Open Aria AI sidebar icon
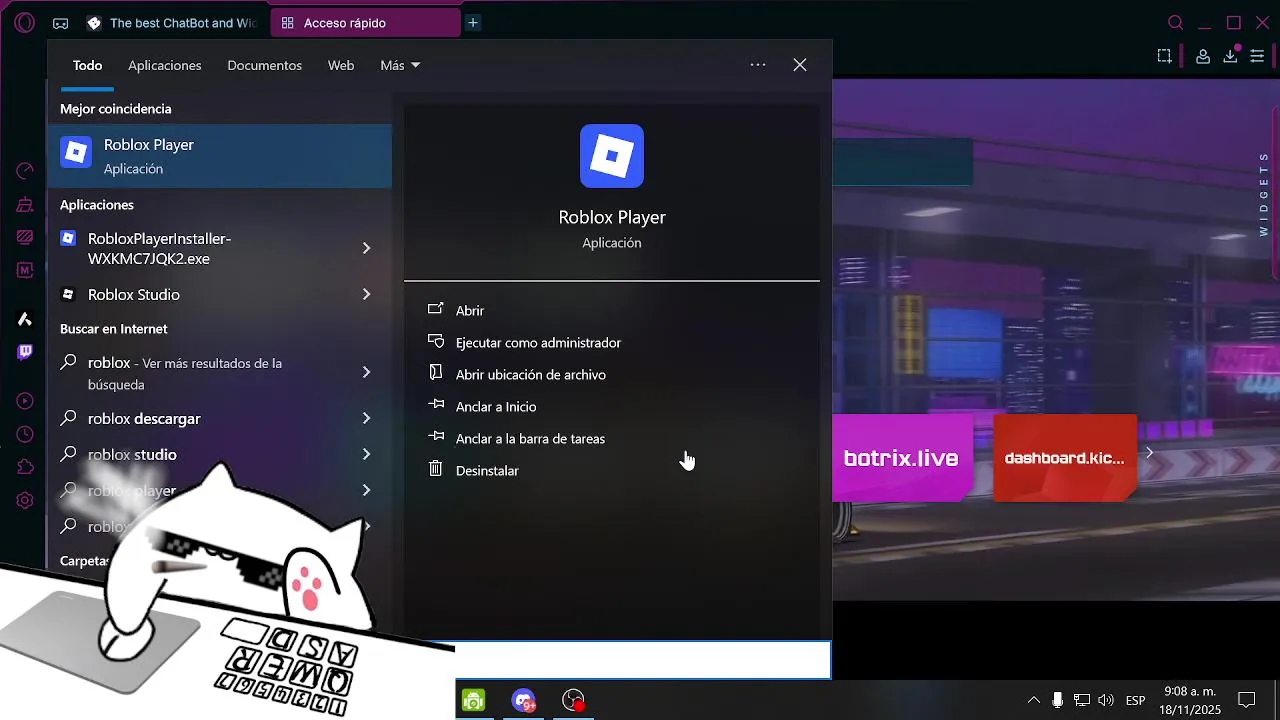Image resolution: width=1280 pixels, height=720 pixels. pos(25,319)
